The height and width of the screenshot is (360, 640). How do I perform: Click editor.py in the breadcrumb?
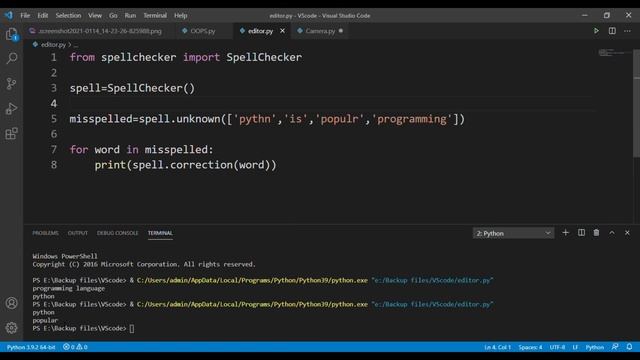(x=53, y=44)
